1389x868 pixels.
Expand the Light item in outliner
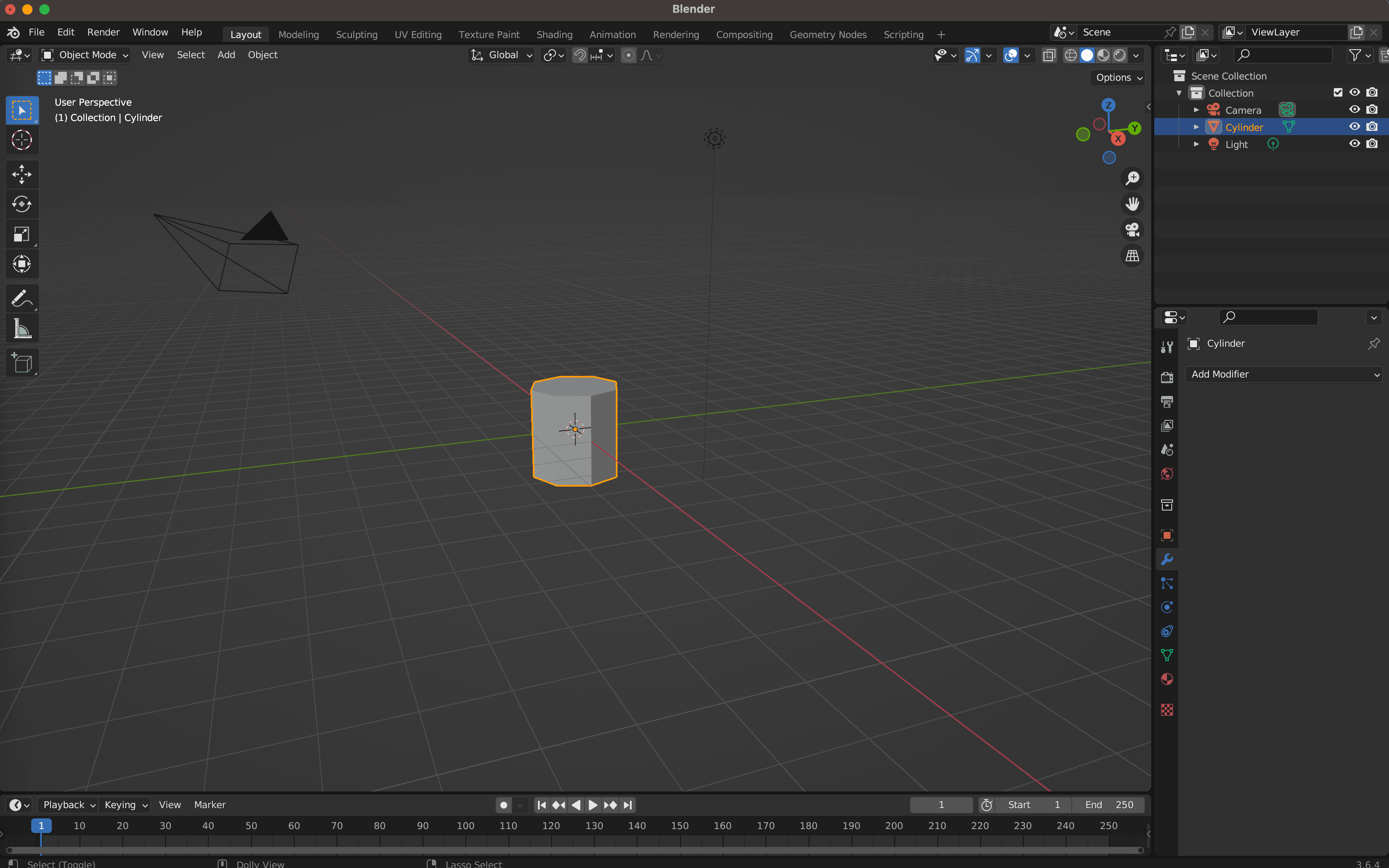click(x=1196, y=144)
